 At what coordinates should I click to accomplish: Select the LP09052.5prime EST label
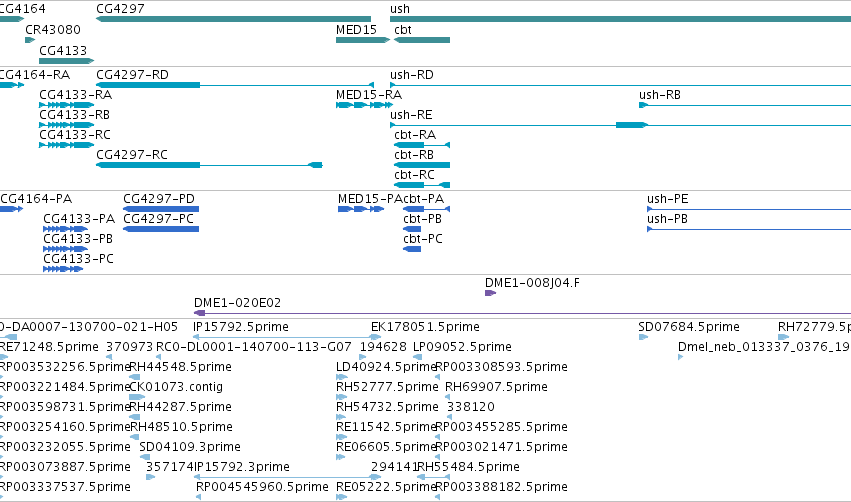(x=462, y=347)
